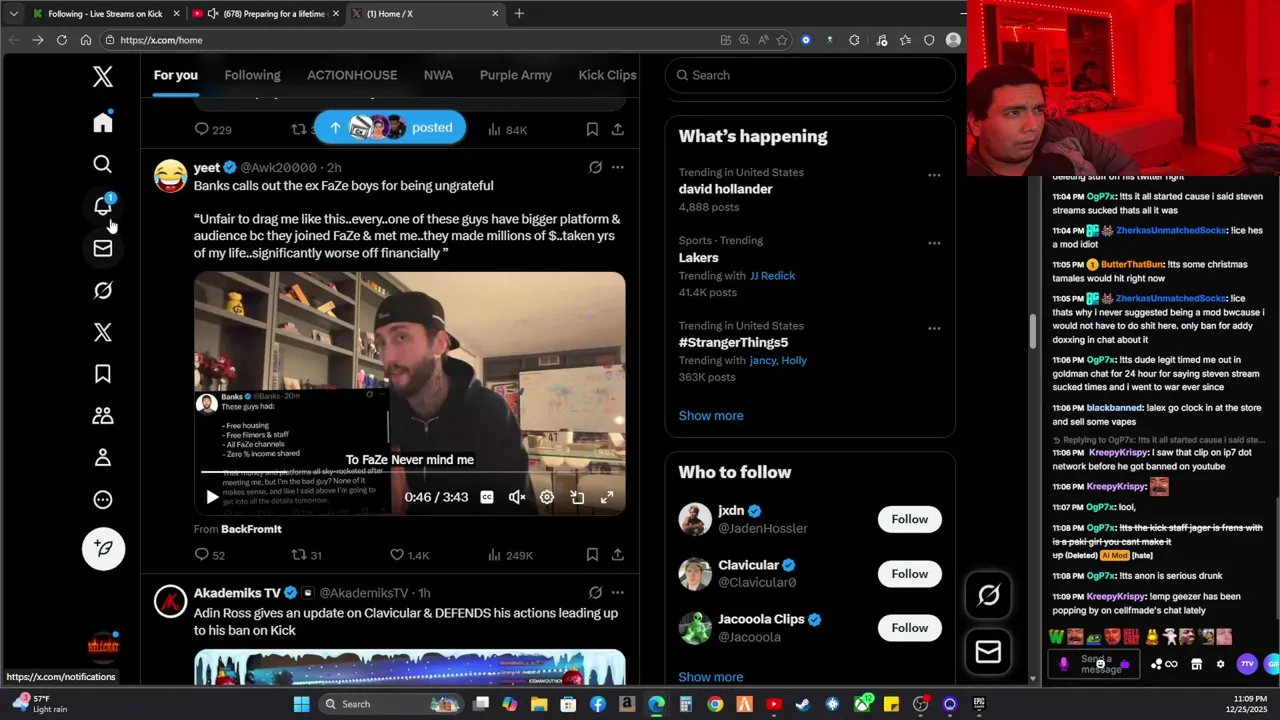Screen dimensions: 1280x720
Task: Open Bookmarks icon in sidebar
Action: coord(103,374)
